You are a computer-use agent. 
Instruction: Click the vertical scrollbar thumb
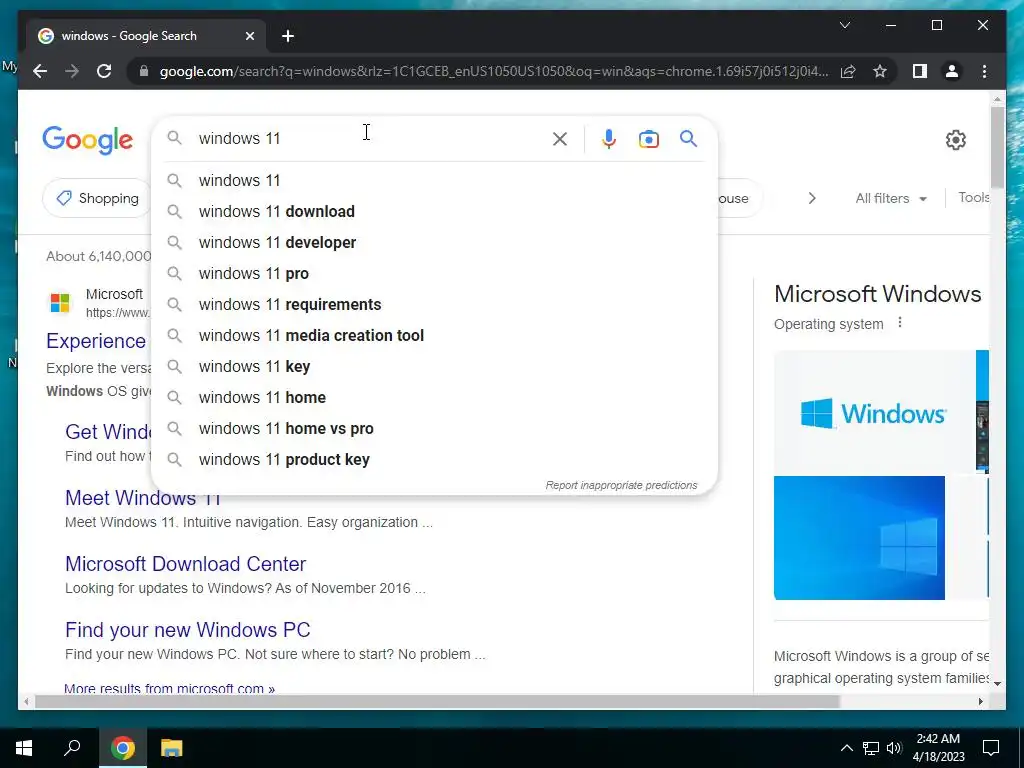(x=997, y=147)
